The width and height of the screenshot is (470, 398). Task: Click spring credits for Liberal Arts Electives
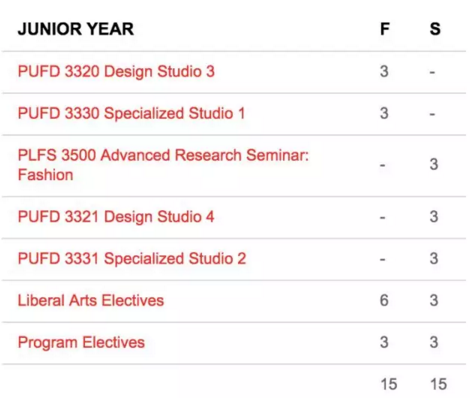pyautogui.click(x=434, y=300)
